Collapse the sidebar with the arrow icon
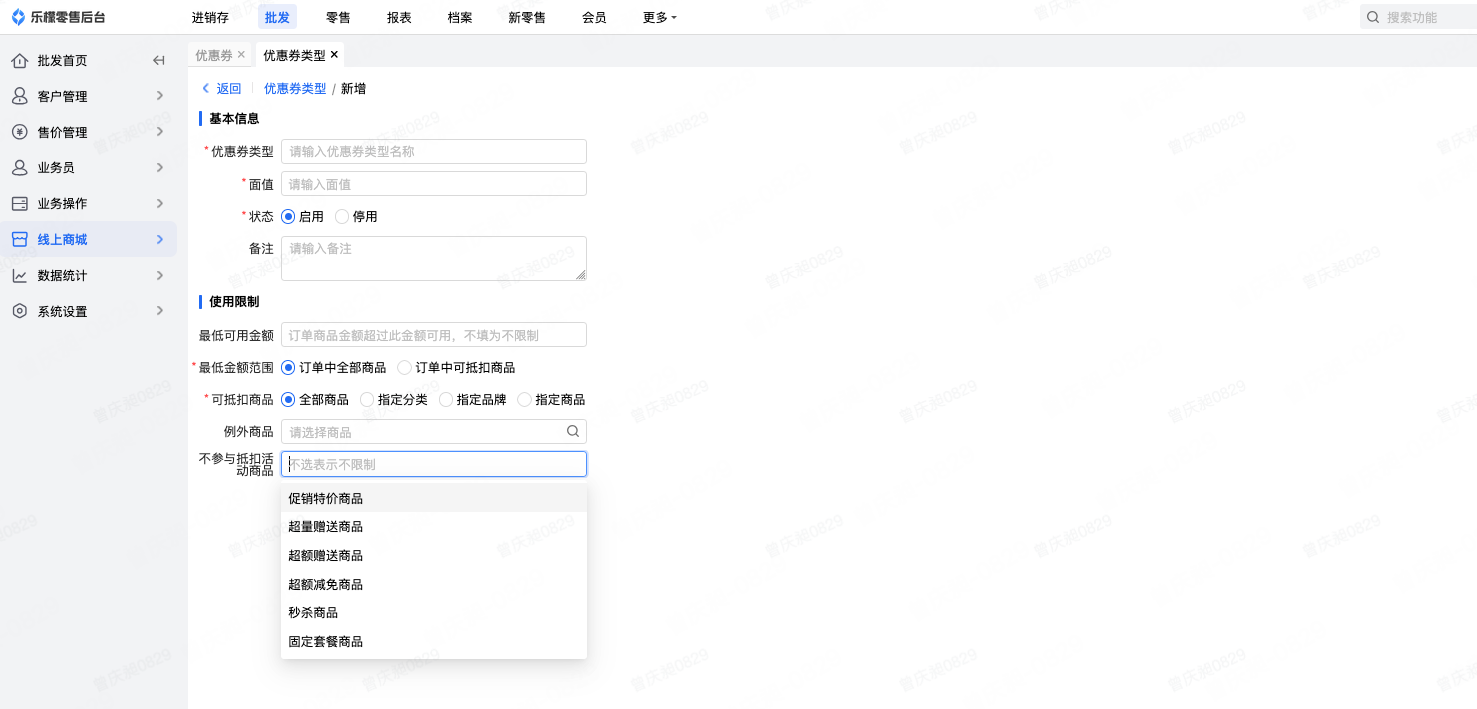This screenshot has height=709, width=1477. (x=158, y=61)
